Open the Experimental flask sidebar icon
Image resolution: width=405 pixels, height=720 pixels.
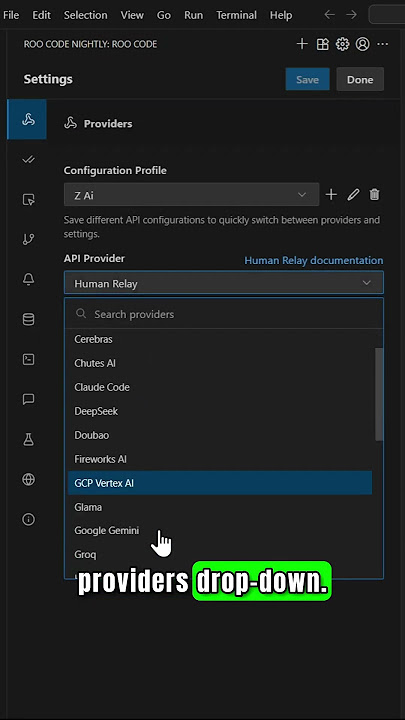point(28,439)
